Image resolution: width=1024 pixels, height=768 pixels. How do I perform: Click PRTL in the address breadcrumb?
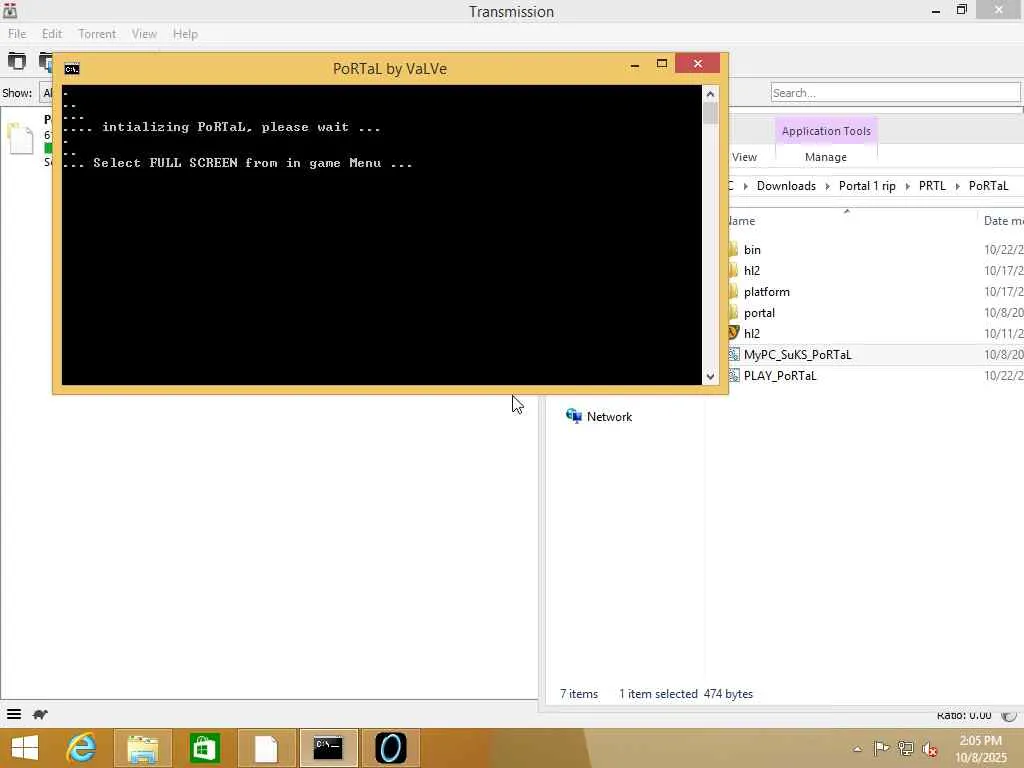coord(932,185)
